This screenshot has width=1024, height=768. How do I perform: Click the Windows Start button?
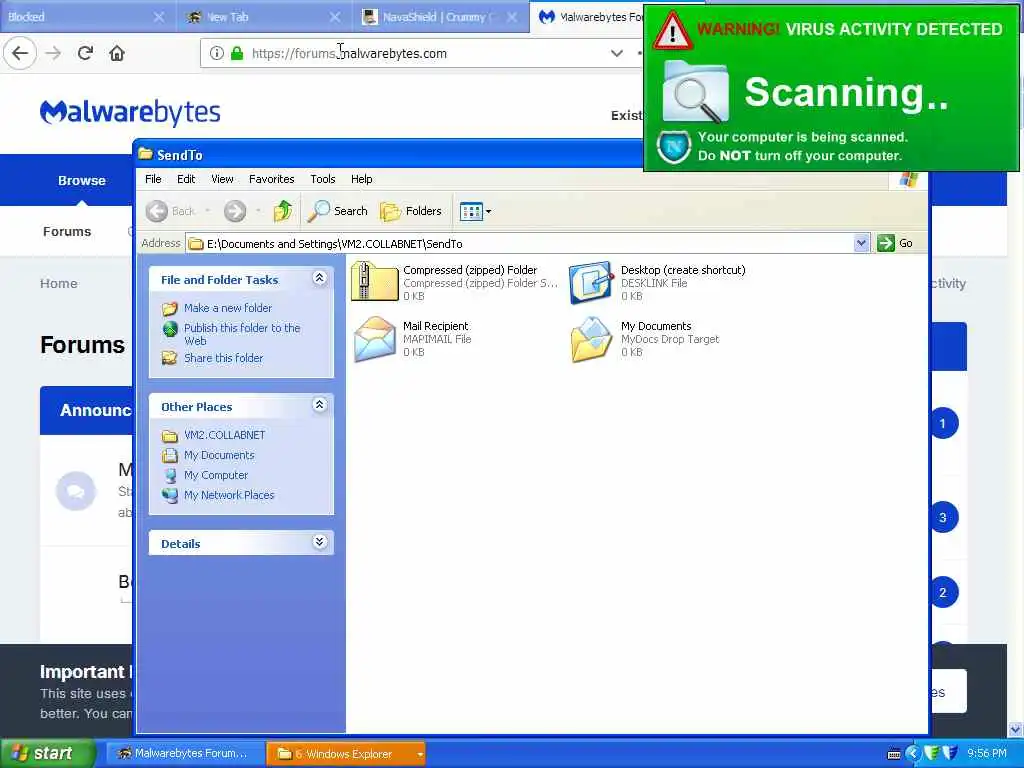click(x=47, y=754)
